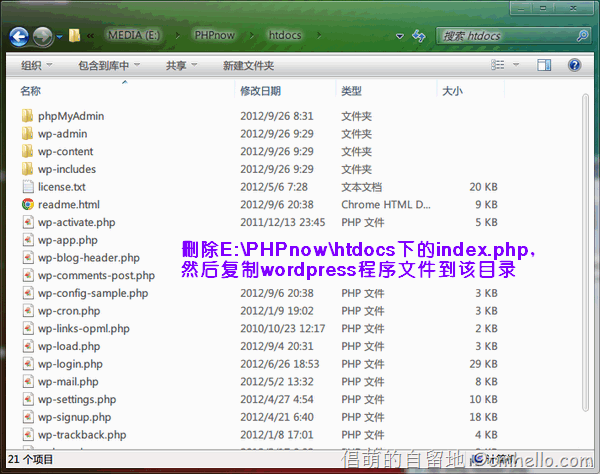Click the 文本文档 type of license.txt
This screenshot has width=600, height=474.
coord(362,187)
